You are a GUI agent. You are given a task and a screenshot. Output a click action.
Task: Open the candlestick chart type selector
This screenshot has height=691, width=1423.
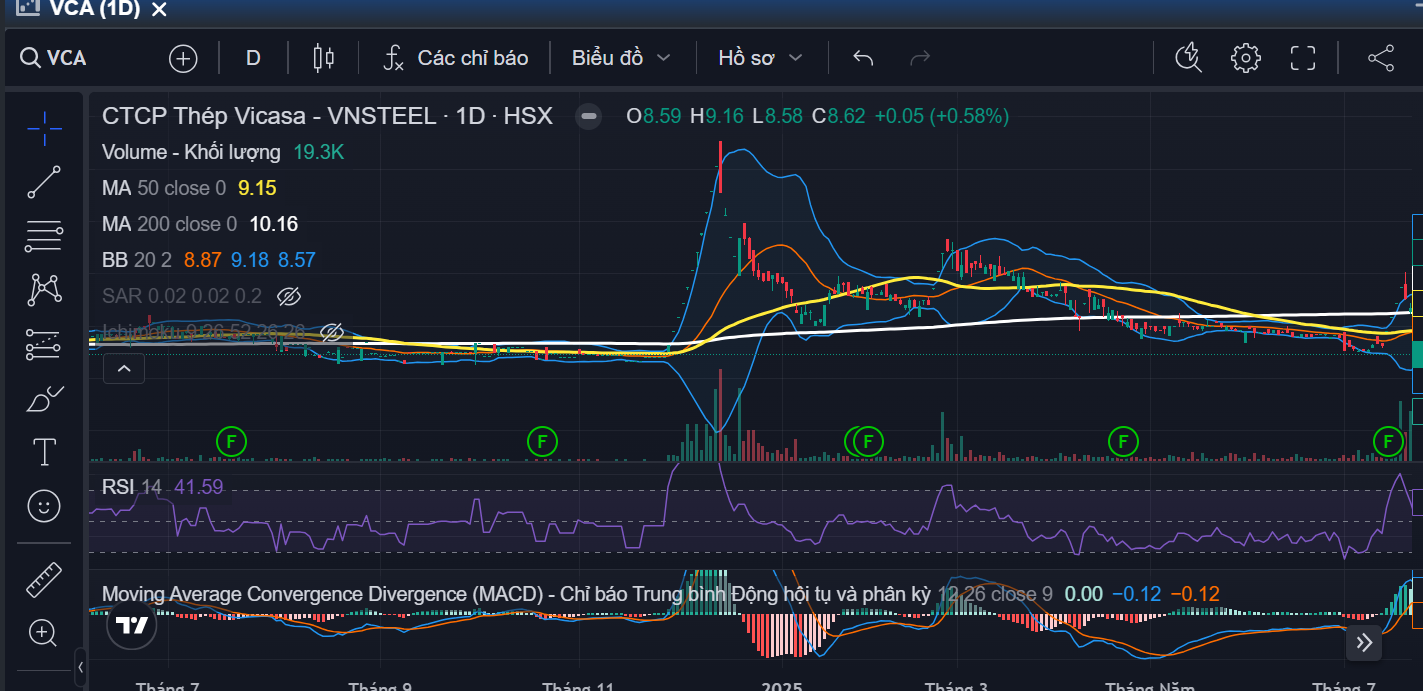click(323, 58)
